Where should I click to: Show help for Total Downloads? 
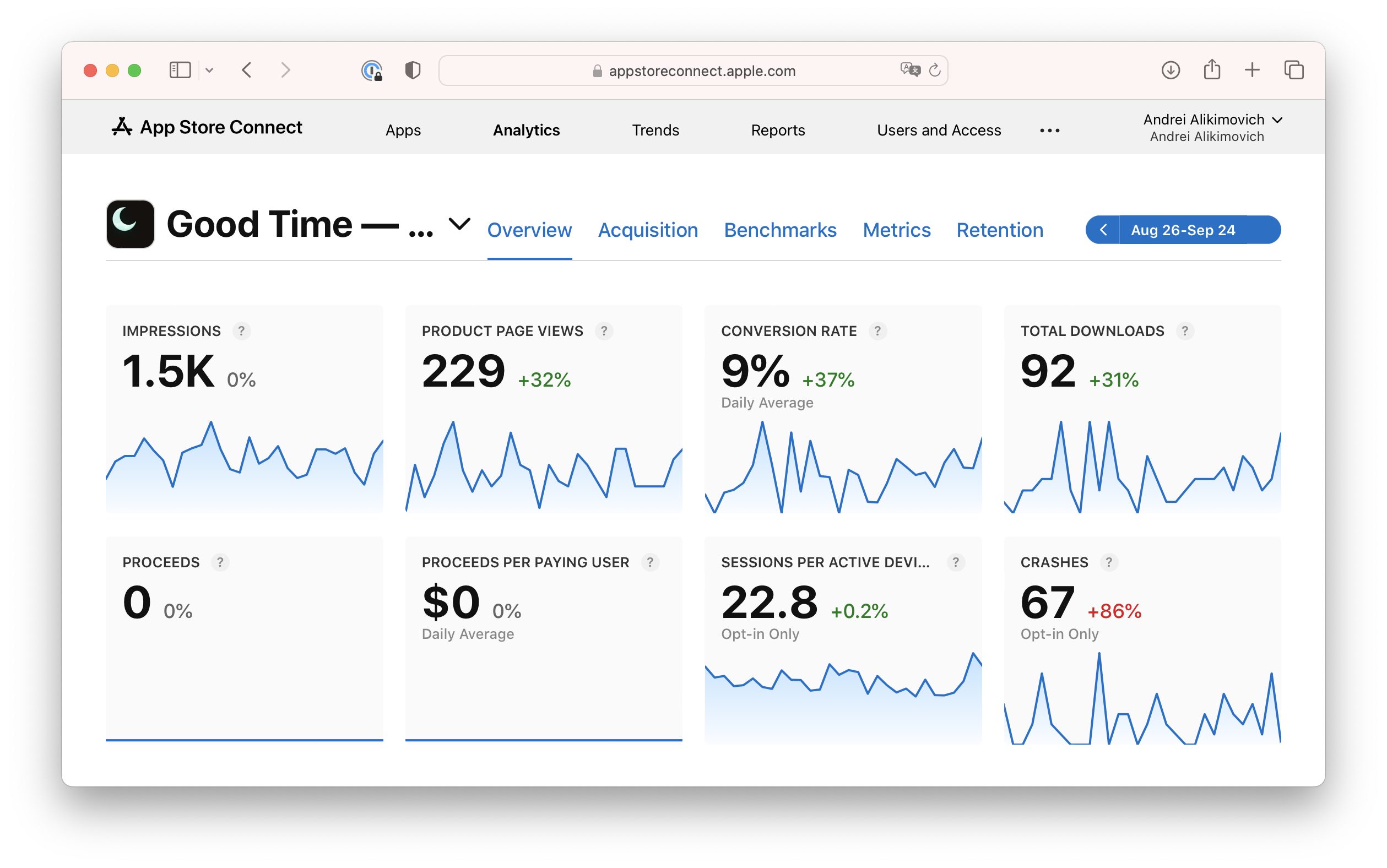1185,331
